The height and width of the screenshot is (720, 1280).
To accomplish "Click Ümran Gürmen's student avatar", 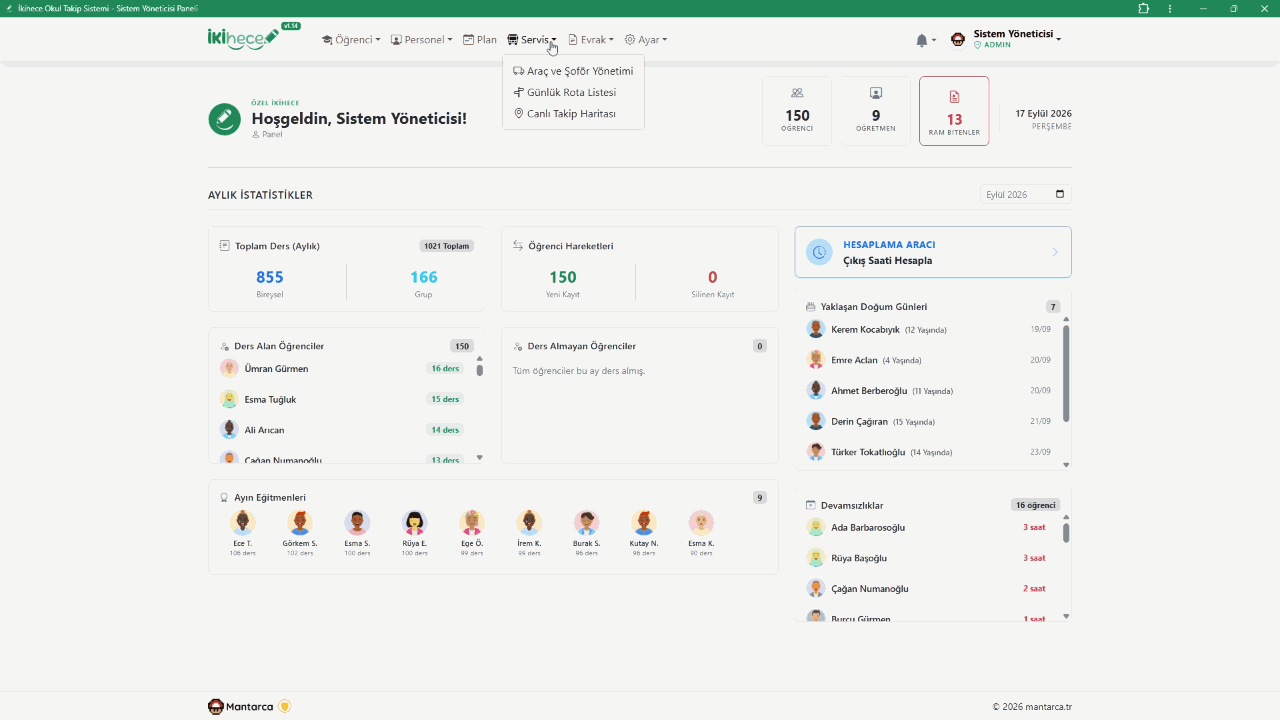I will coord(229,368).
